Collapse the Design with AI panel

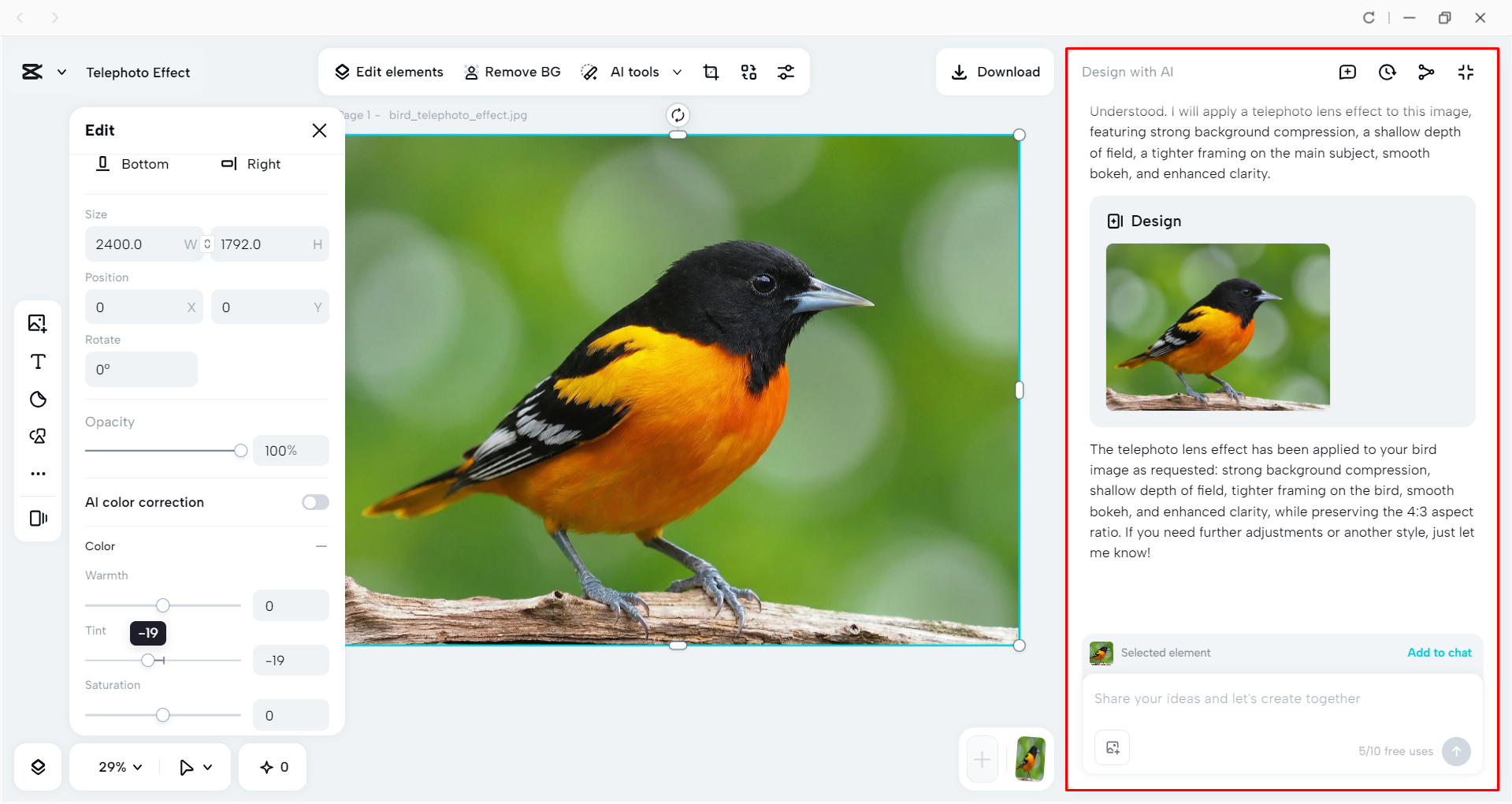coord(1466,72)
